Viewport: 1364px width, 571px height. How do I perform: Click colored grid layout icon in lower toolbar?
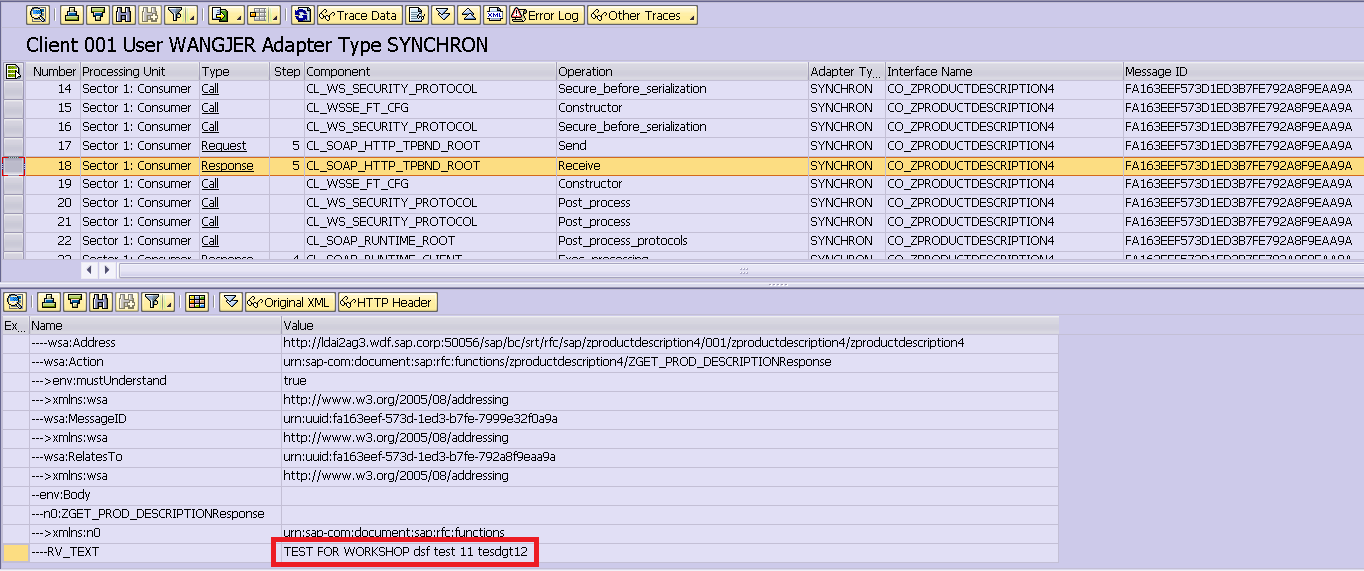(197, 302)
